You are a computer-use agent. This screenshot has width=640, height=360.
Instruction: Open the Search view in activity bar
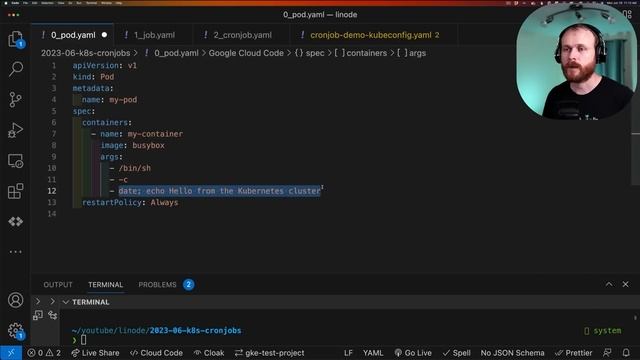click(x=16, y=69)
